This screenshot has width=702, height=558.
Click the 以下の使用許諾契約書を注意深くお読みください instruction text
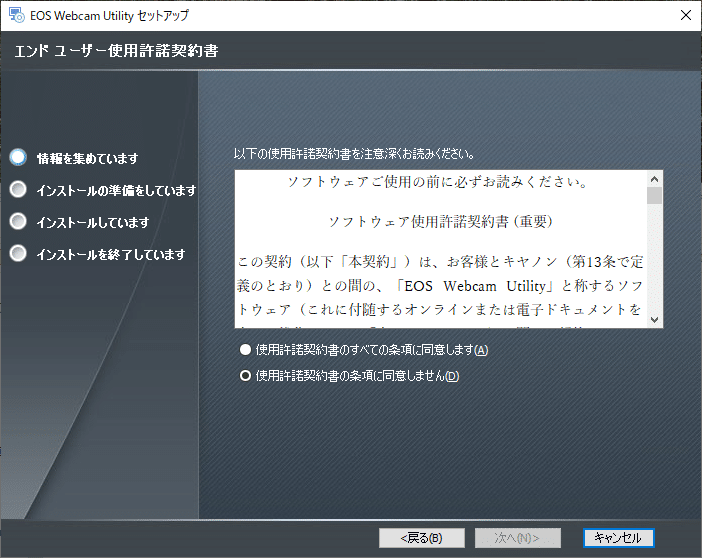tap(354, 154)
